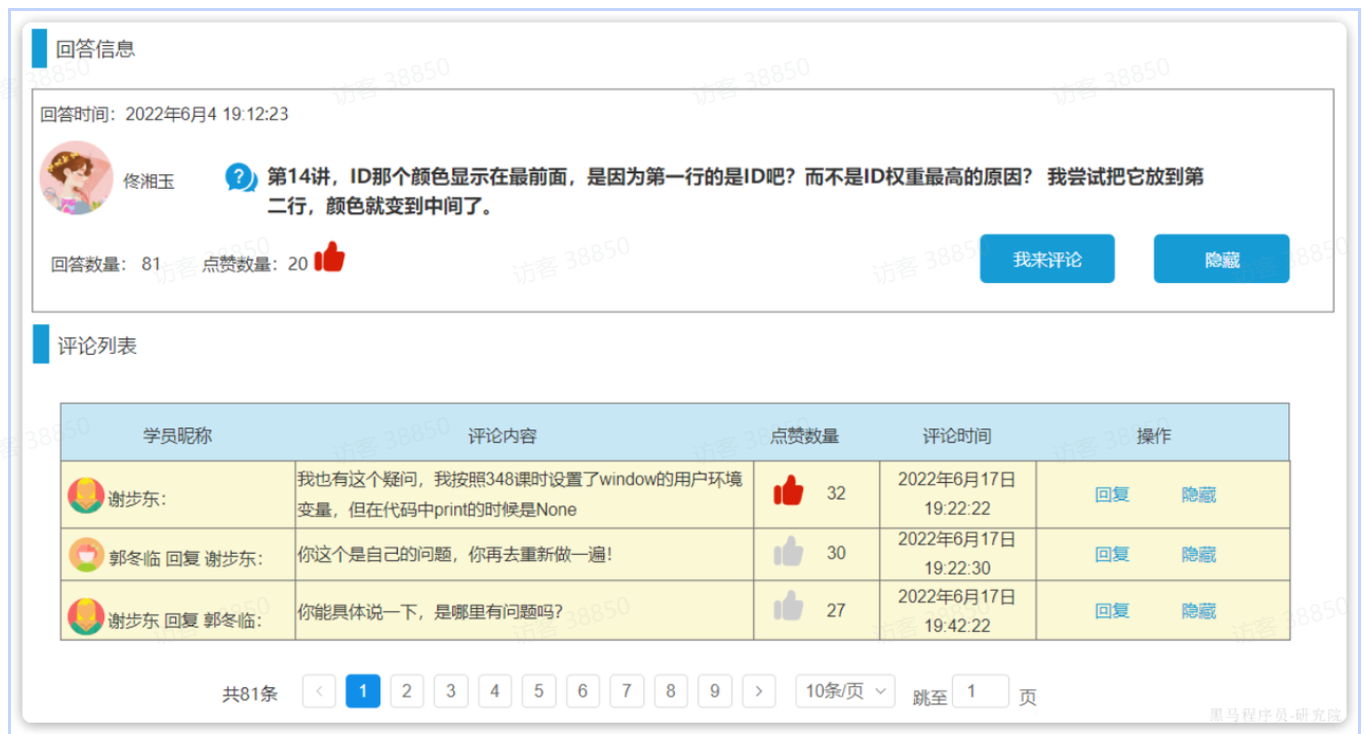Click avatar in 谢步东 回复 郭冬临 row

[86, 616]
